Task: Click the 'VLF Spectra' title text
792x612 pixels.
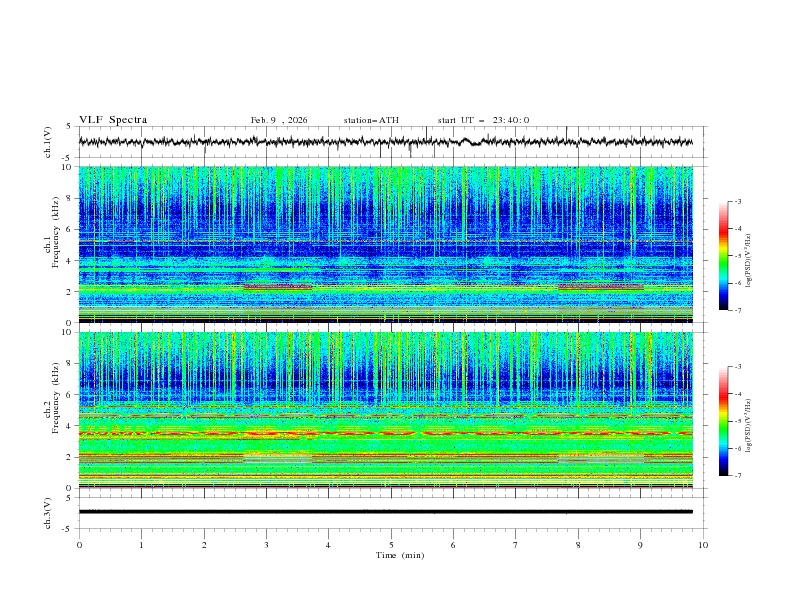Action: (x=113, y=120)
